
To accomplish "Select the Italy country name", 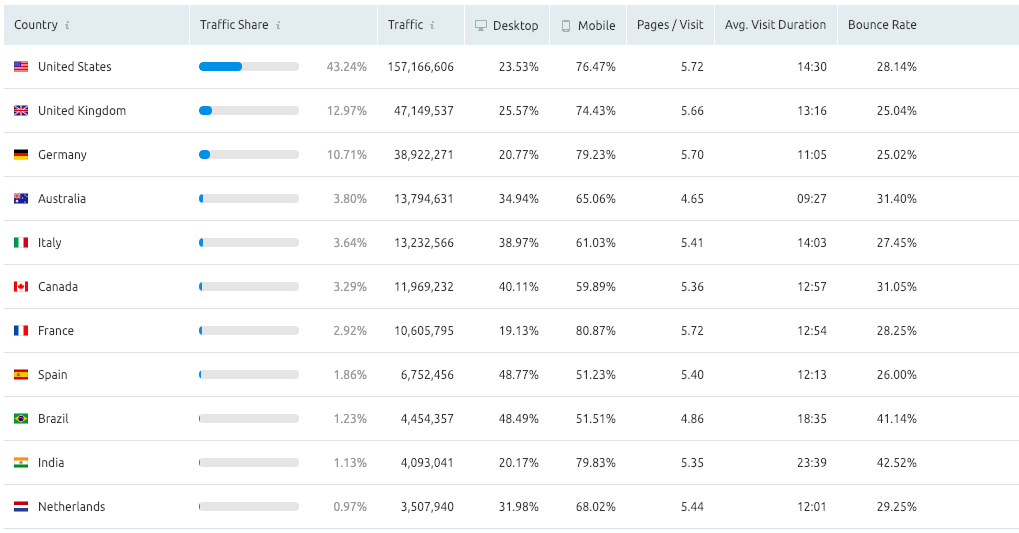I will click(49, 242).
